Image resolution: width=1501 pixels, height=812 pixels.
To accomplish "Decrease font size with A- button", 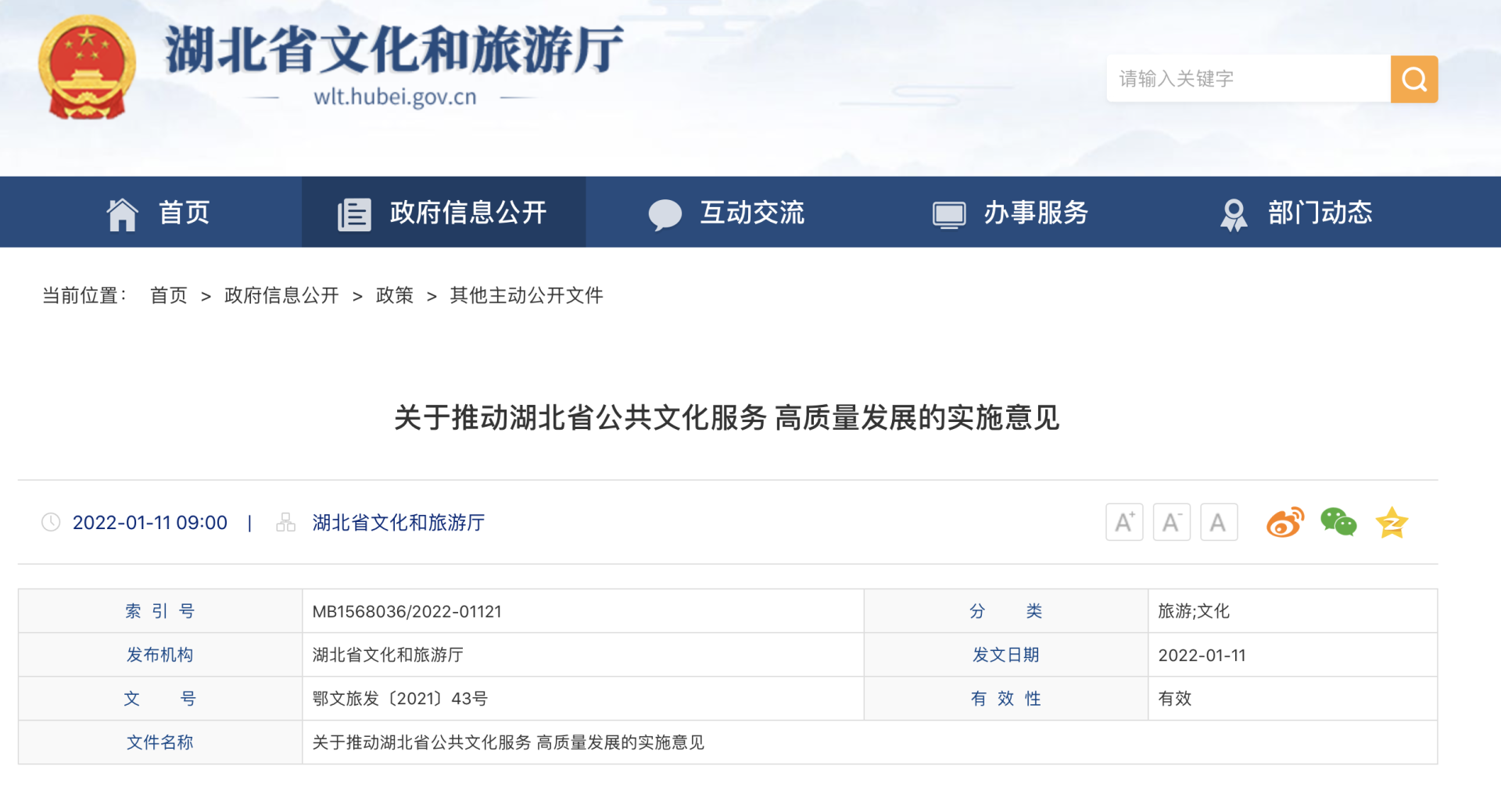I will coord(1171,522).
